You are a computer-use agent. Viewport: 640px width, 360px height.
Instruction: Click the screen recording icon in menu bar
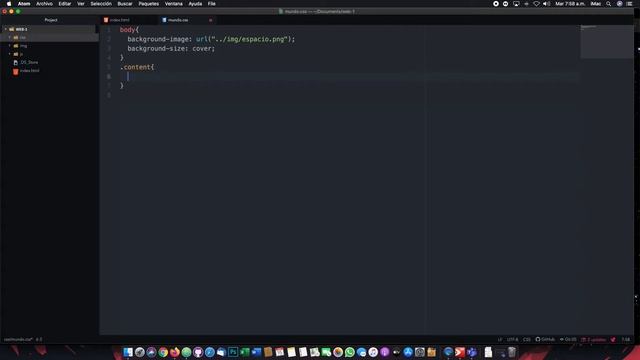[x=496, y=4]
